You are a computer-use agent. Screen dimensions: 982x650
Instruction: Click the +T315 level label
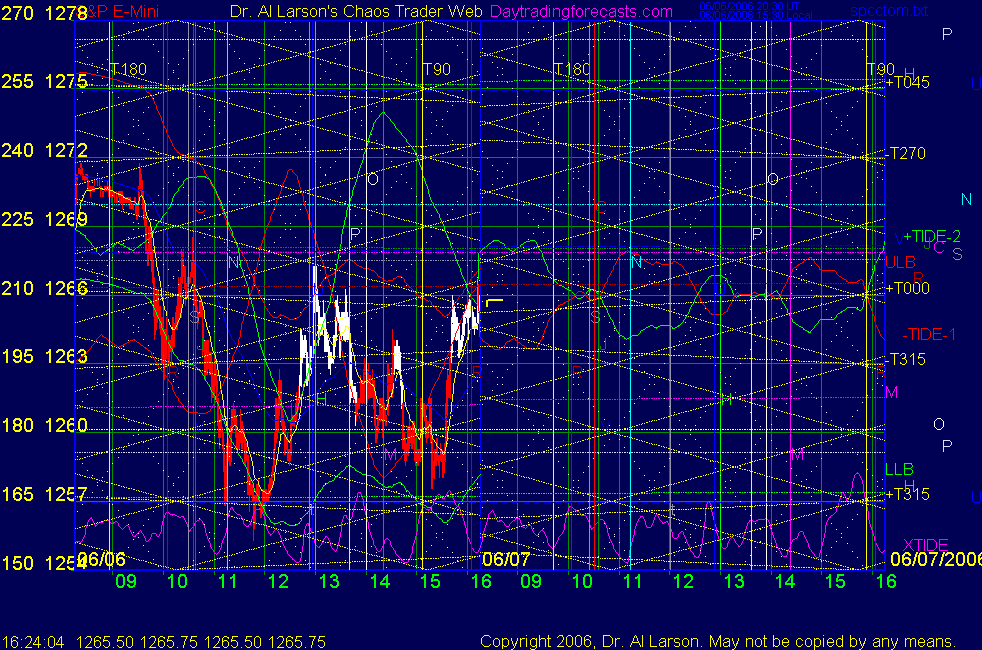[908, 494]
